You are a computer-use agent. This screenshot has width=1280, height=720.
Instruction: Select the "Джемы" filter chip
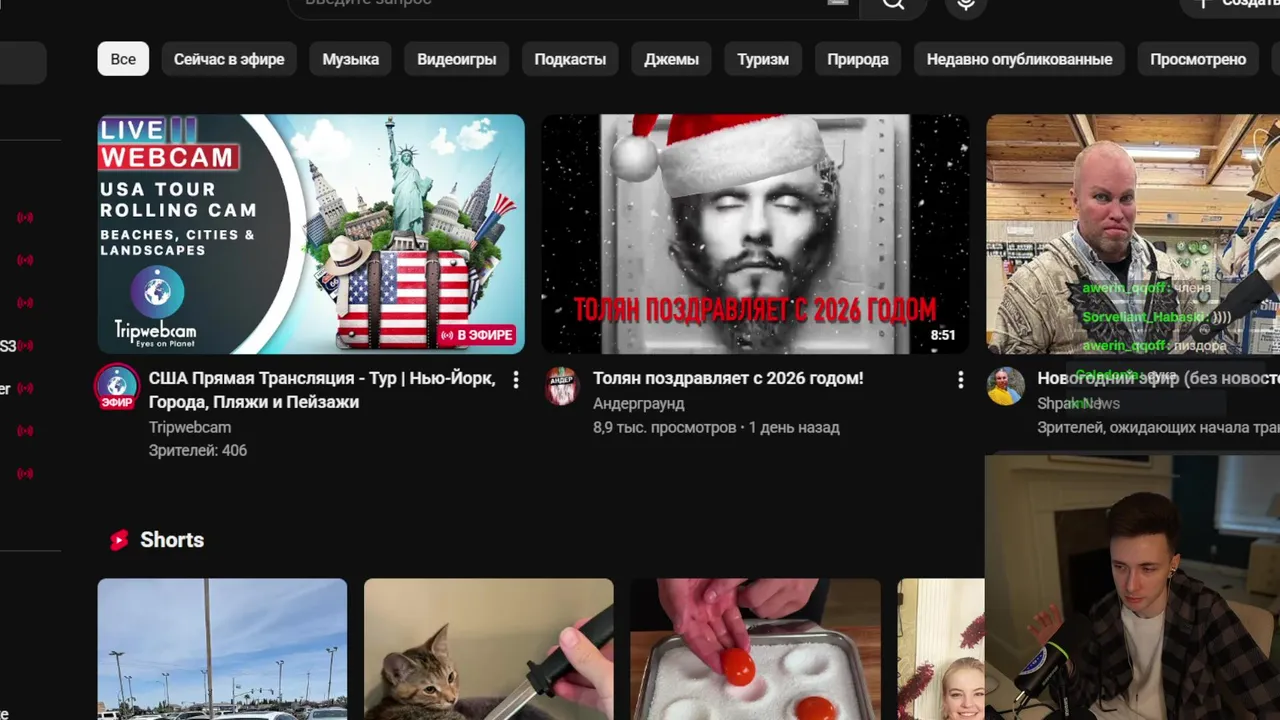tap(671, 59)
